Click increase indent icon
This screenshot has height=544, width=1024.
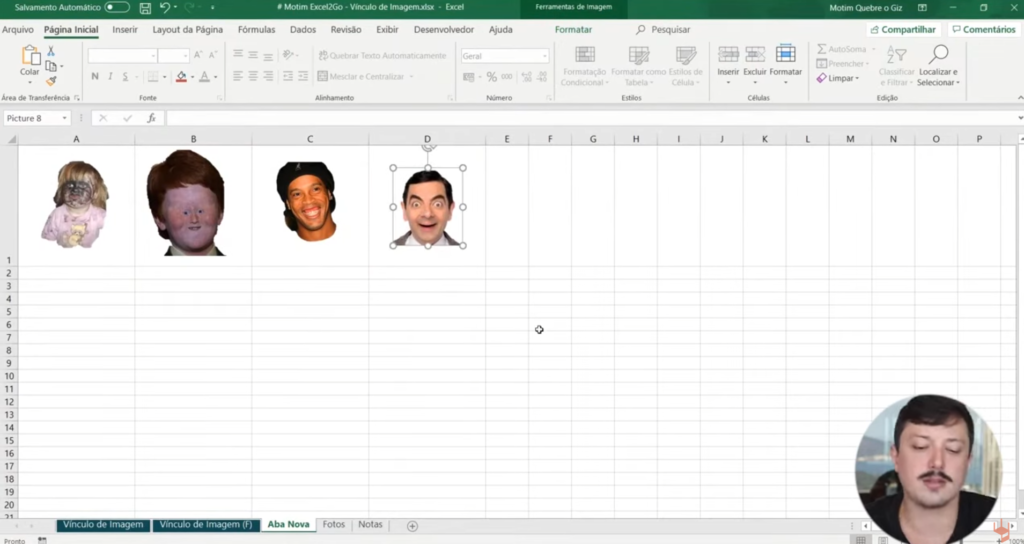[303, 76]
